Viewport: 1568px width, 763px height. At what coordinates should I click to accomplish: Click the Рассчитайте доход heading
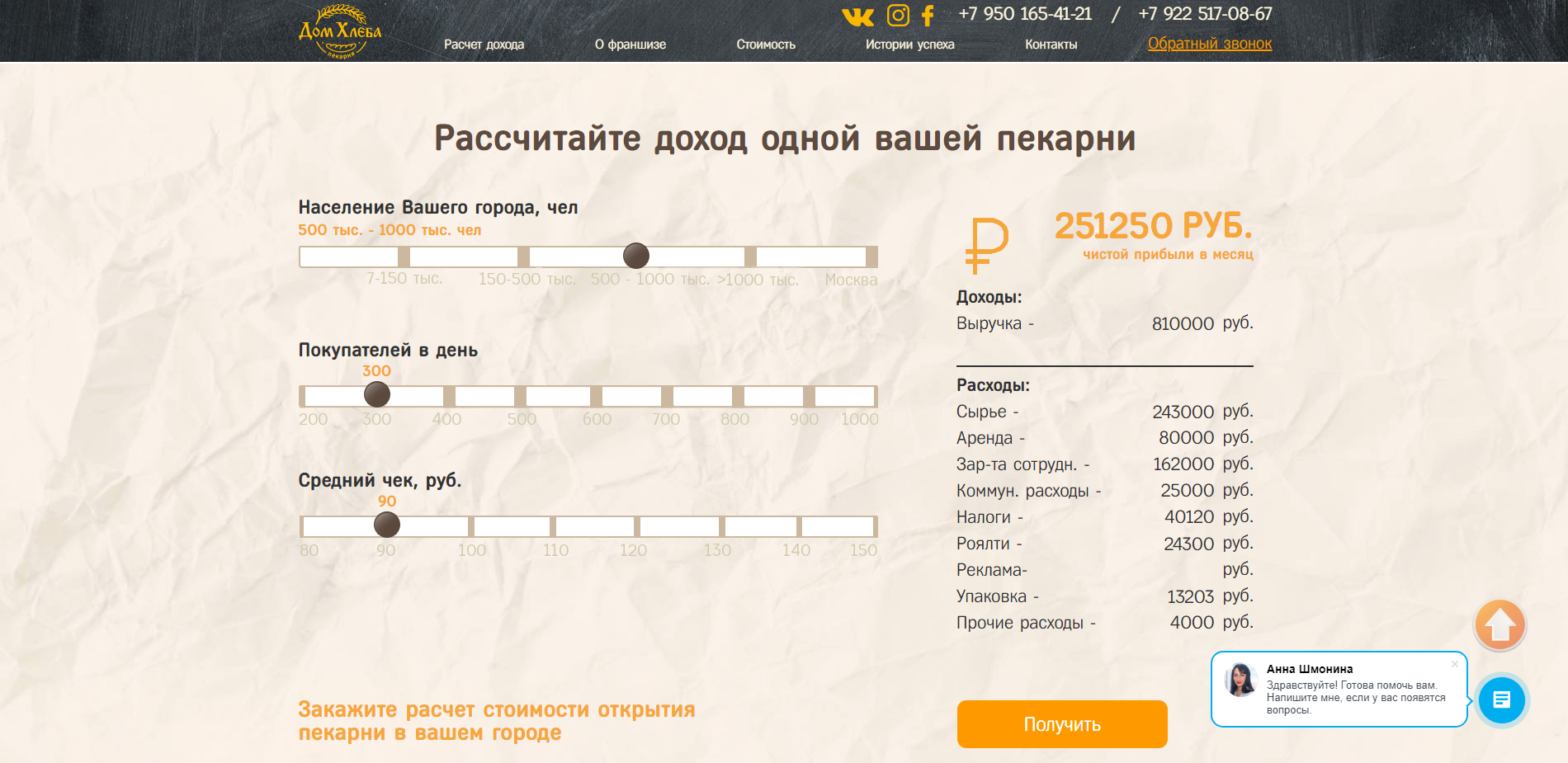click(x=785, y=139)
